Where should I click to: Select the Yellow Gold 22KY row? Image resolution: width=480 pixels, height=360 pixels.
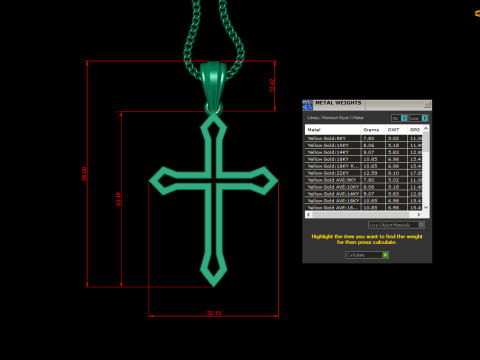[364, 173]
